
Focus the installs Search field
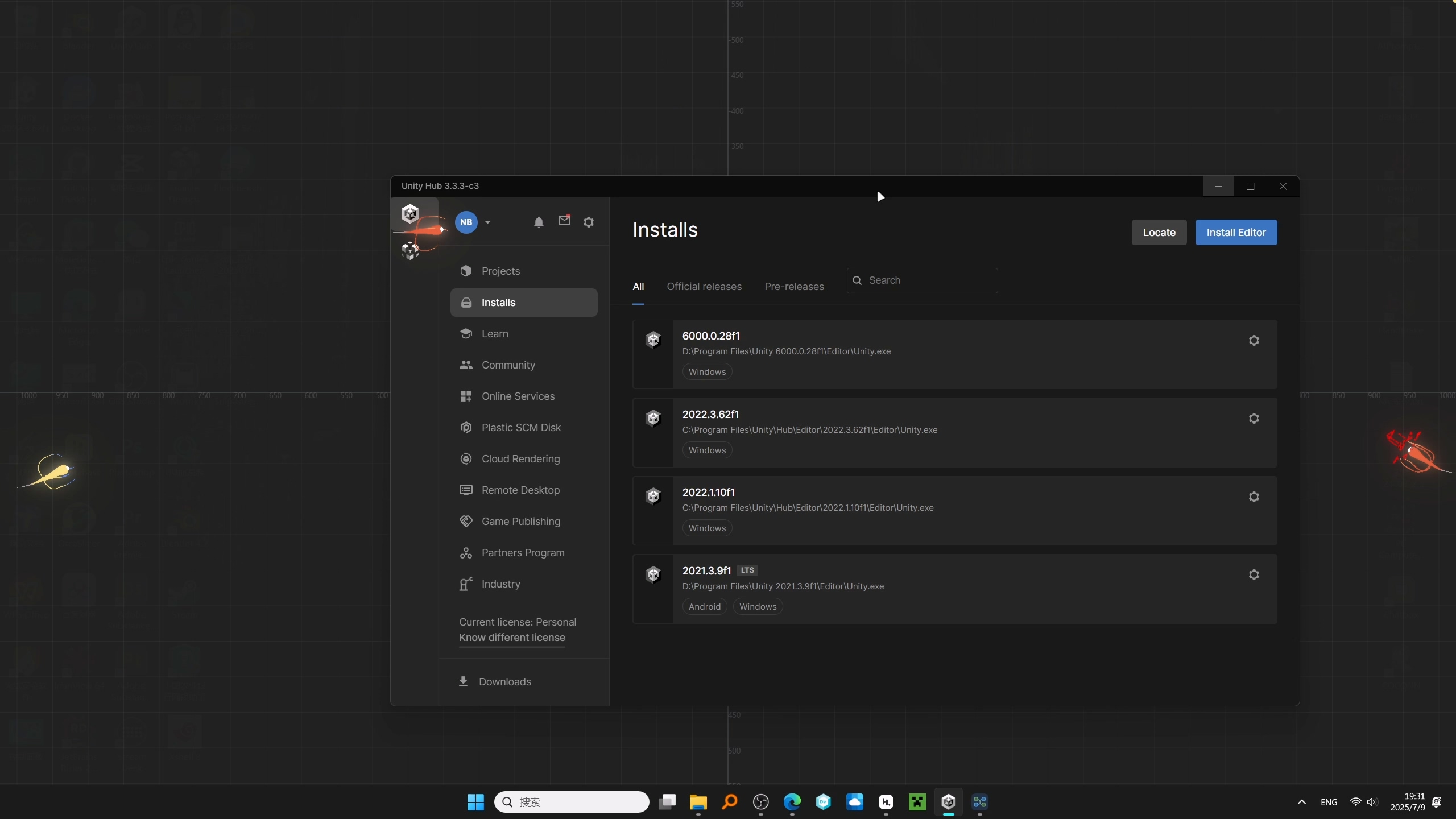click(922, 280)
